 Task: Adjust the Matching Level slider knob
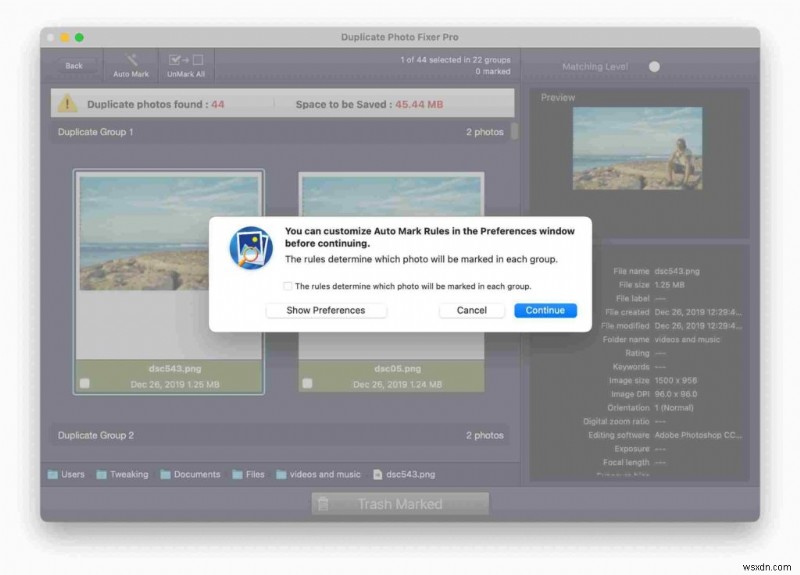pos(654,67)
